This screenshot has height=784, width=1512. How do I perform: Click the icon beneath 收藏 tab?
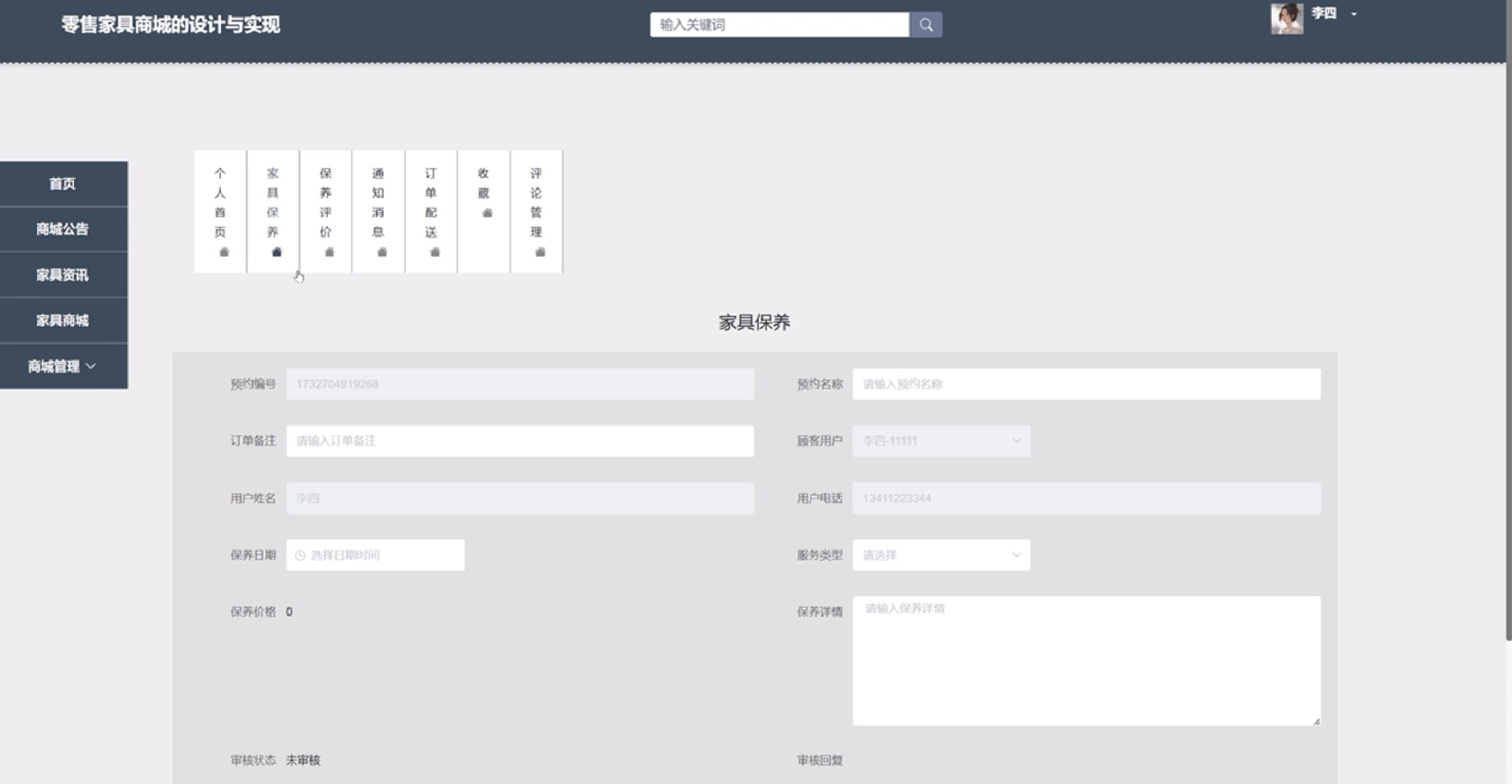point(486,213)
